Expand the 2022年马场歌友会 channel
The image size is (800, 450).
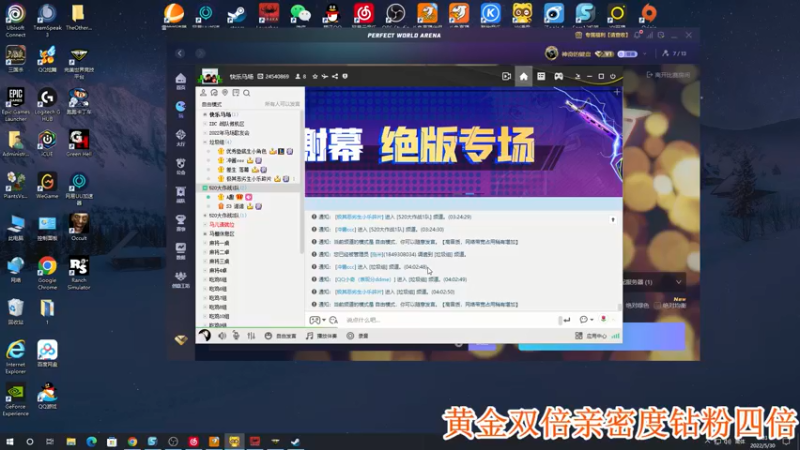[x=205, y=133]
